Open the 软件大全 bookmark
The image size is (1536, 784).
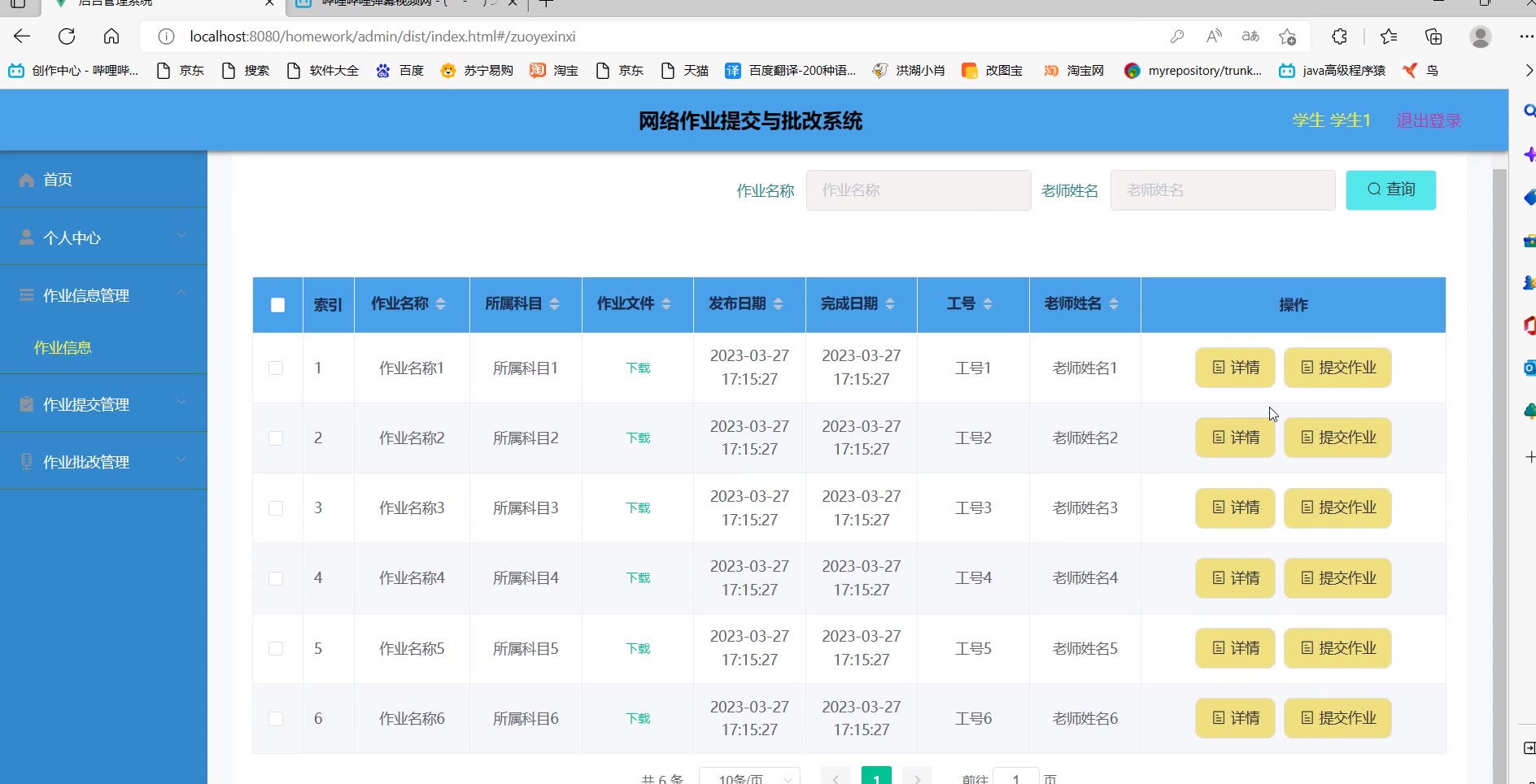point(322,71)
